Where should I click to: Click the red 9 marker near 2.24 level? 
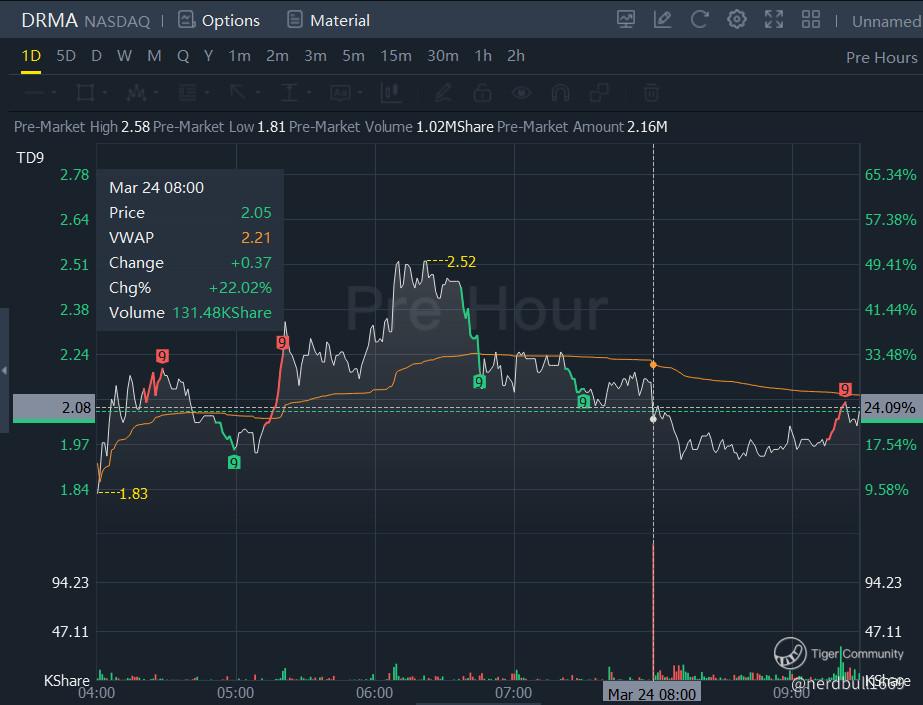(x=162, y=355)
